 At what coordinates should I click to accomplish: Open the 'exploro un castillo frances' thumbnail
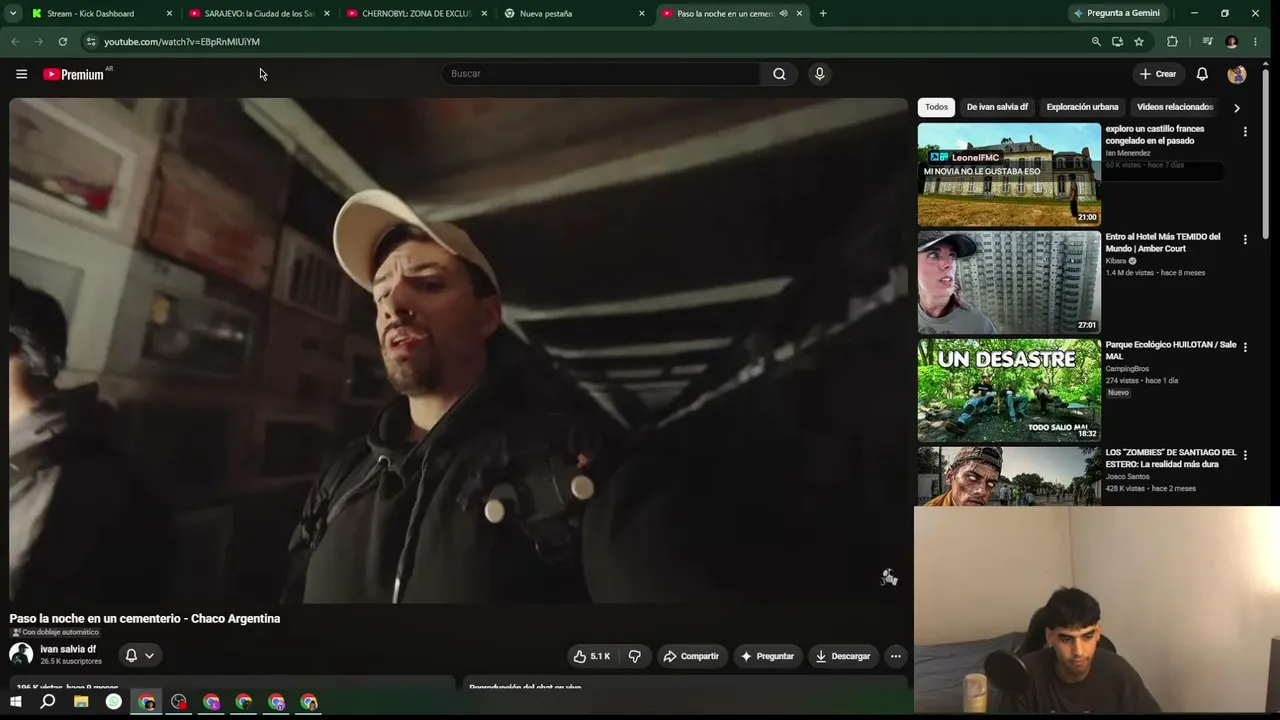click(x=1009, y=174)
